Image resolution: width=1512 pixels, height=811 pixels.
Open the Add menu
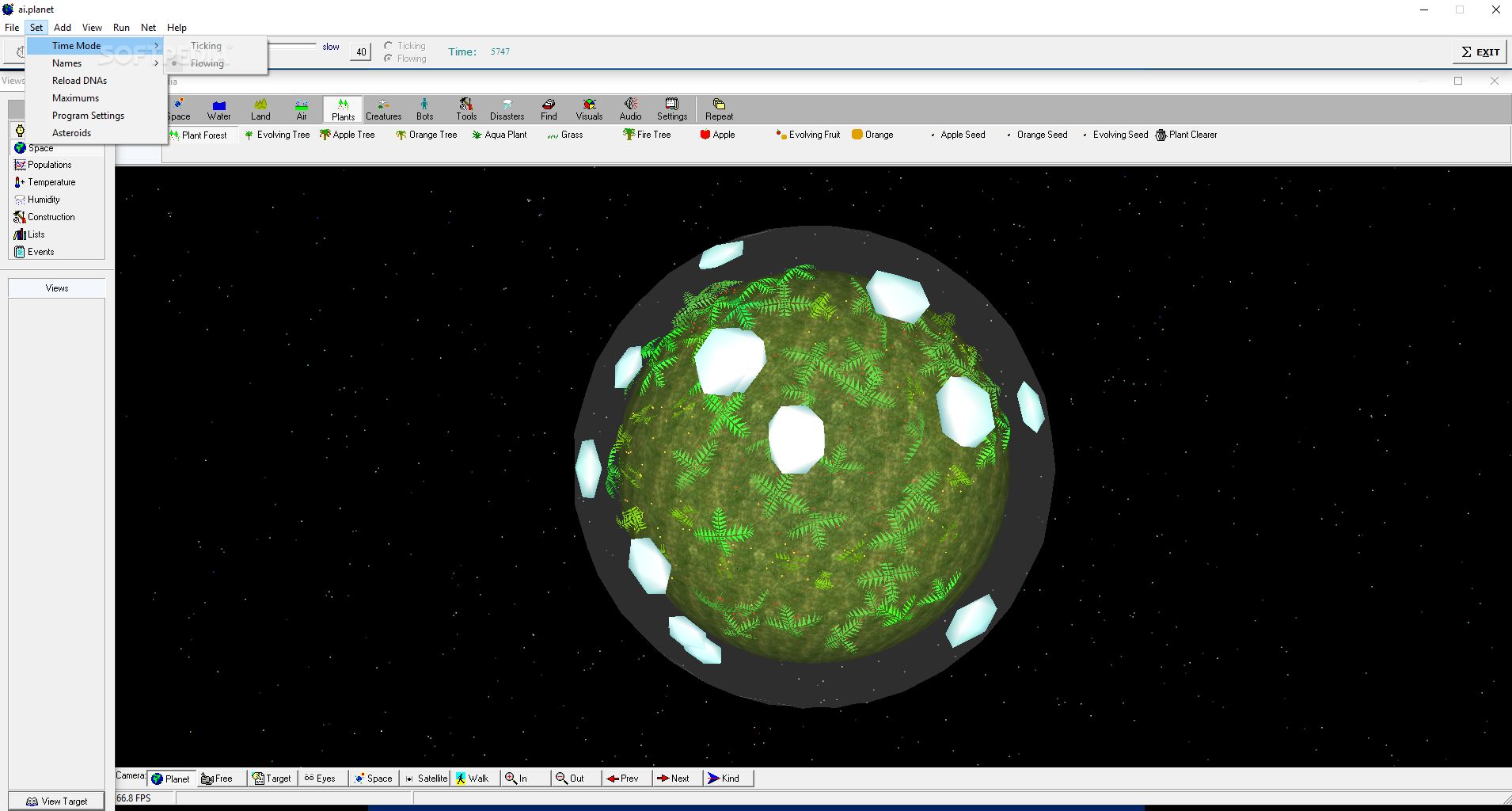[63, 27]
